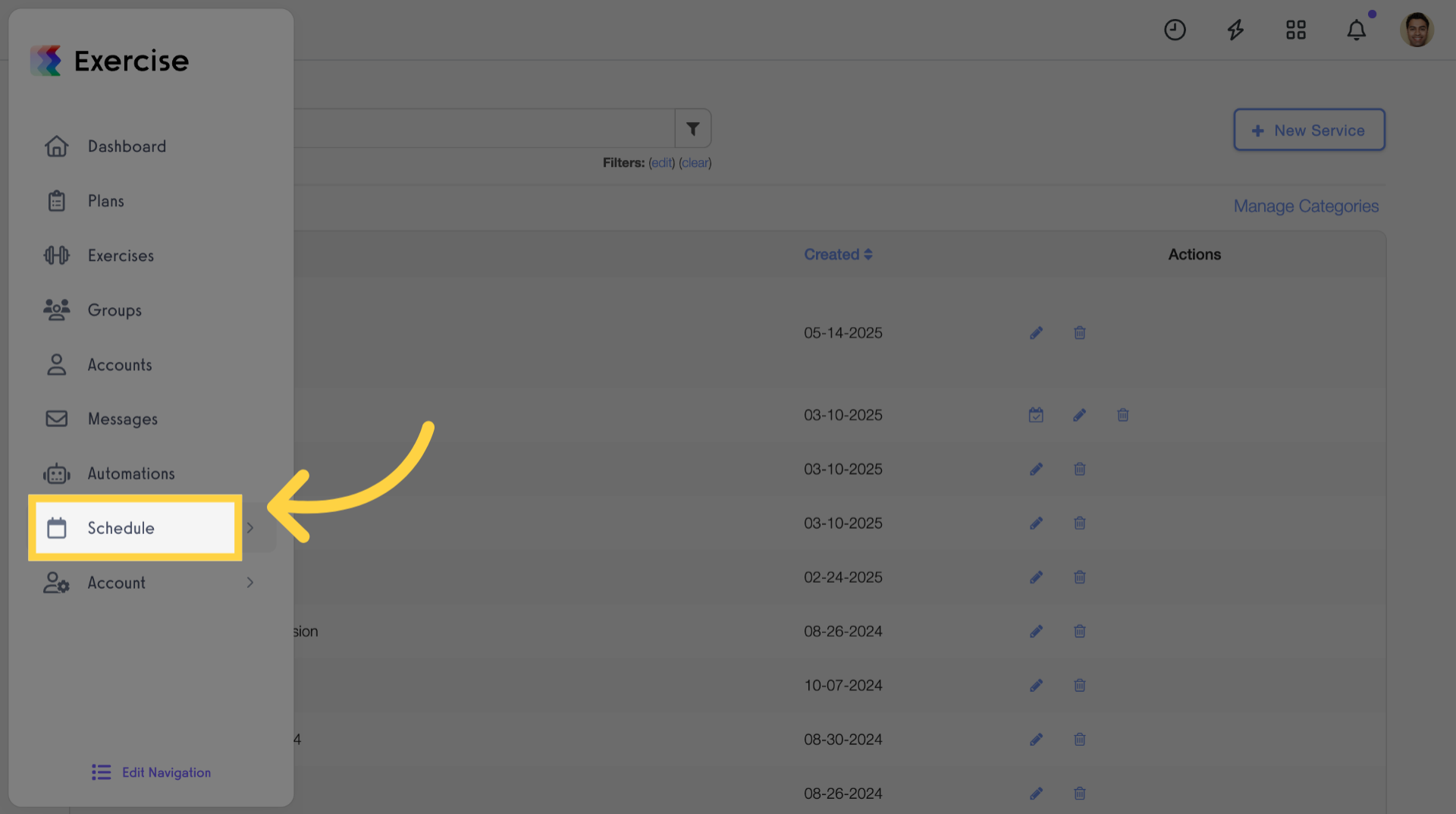
Task: Select Automations in the sidebar
Action: pyautogui.click(x=131, y=473)
